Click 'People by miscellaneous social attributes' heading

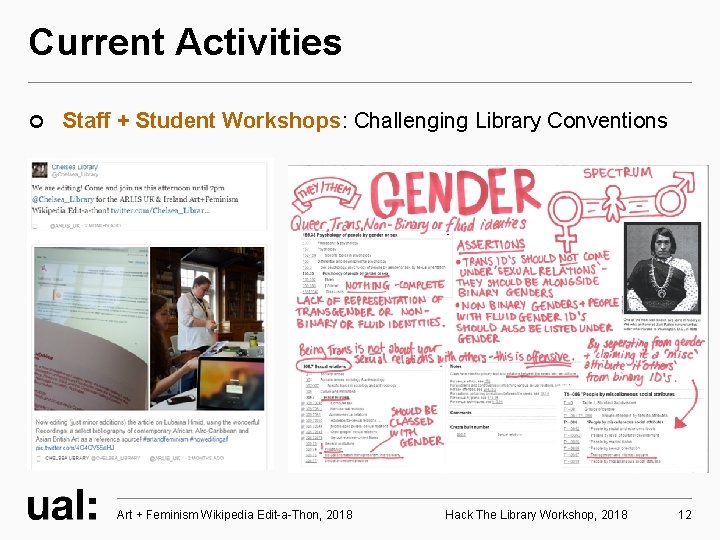[619, 394]
